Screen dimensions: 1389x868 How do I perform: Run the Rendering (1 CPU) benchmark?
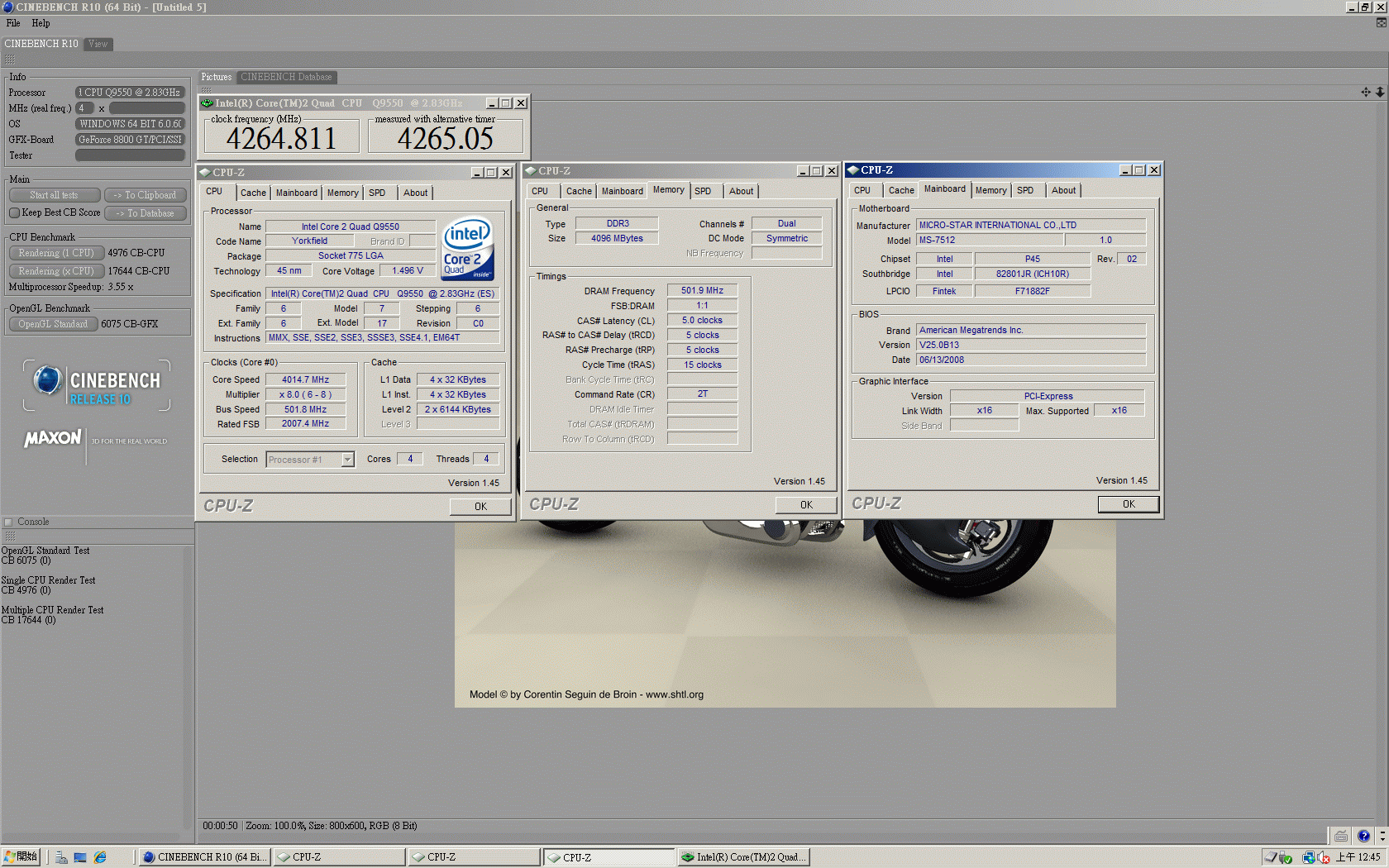point(56,253)
